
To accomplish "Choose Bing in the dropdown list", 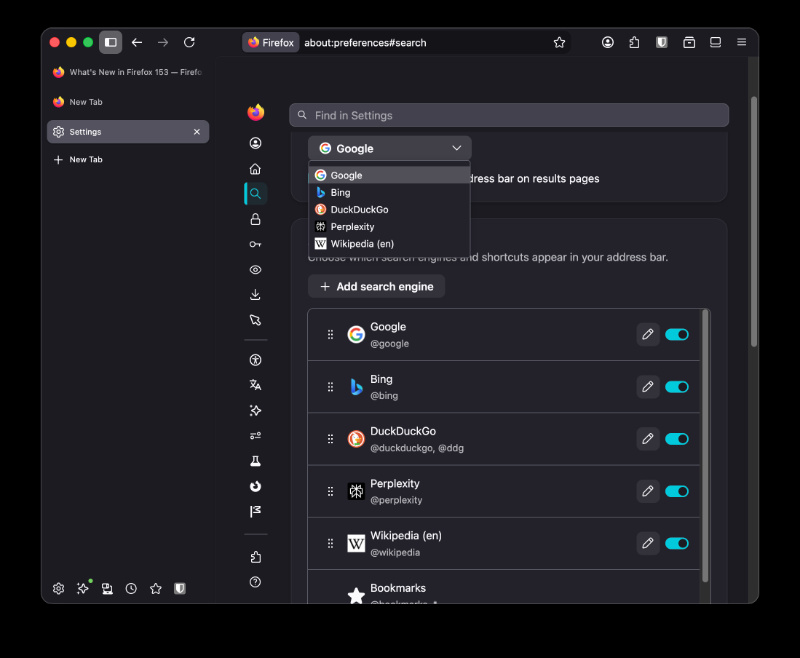I will tap(389, 192).
